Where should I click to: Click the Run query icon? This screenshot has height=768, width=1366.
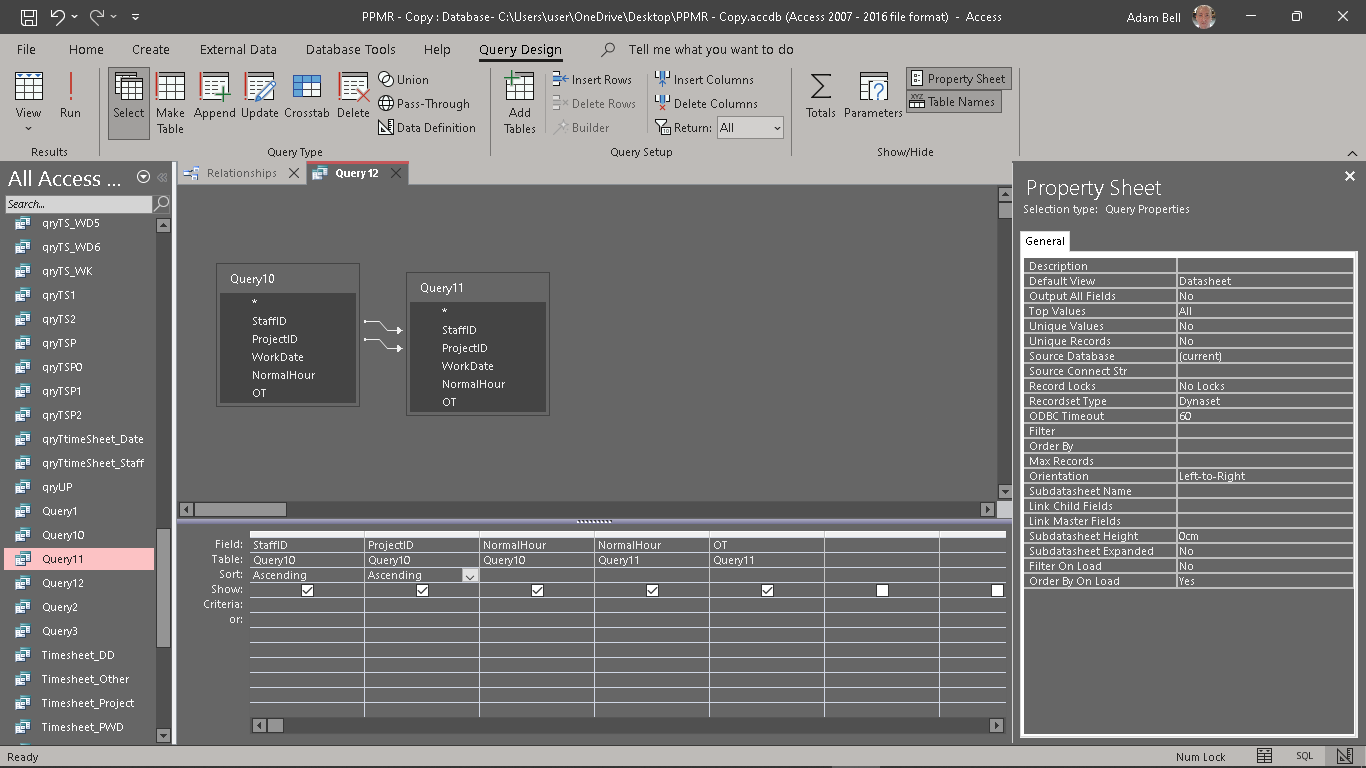tap(70, 97)
